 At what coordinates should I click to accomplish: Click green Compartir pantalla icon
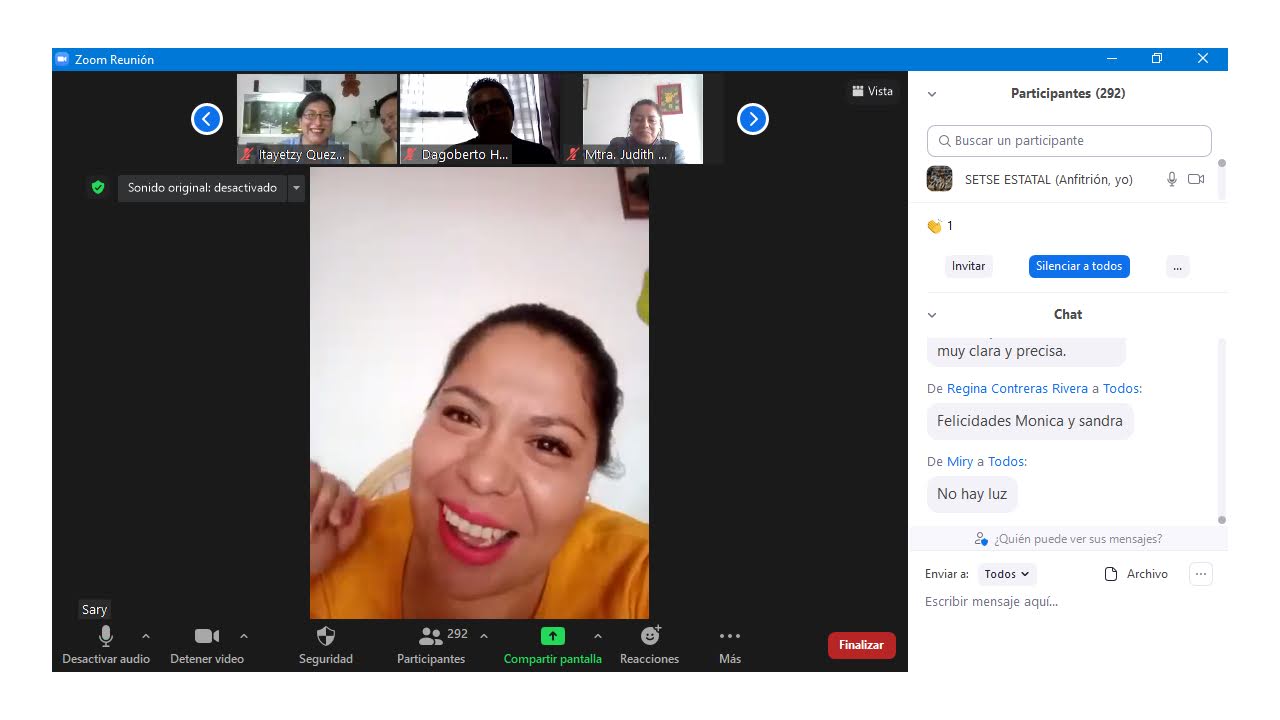(553, 636)
